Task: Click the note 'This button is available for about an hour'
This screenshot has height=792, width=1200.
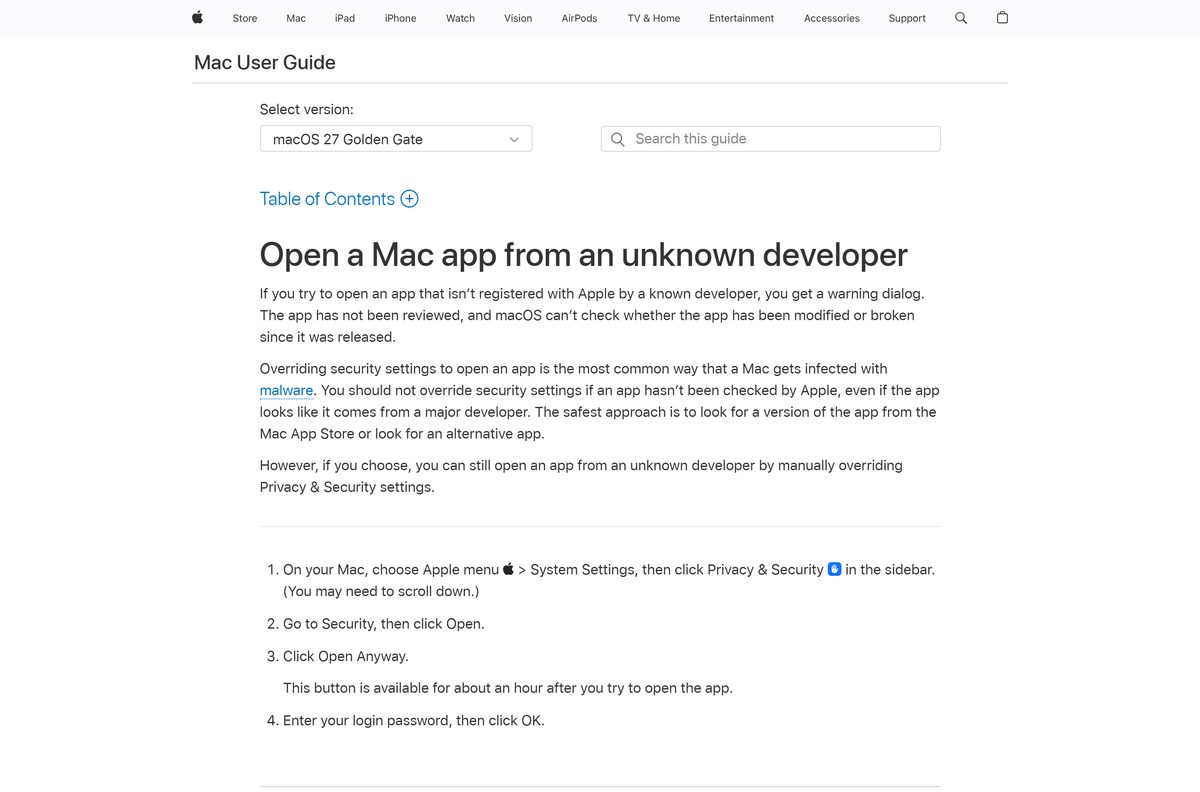Action: coord(508,688)
